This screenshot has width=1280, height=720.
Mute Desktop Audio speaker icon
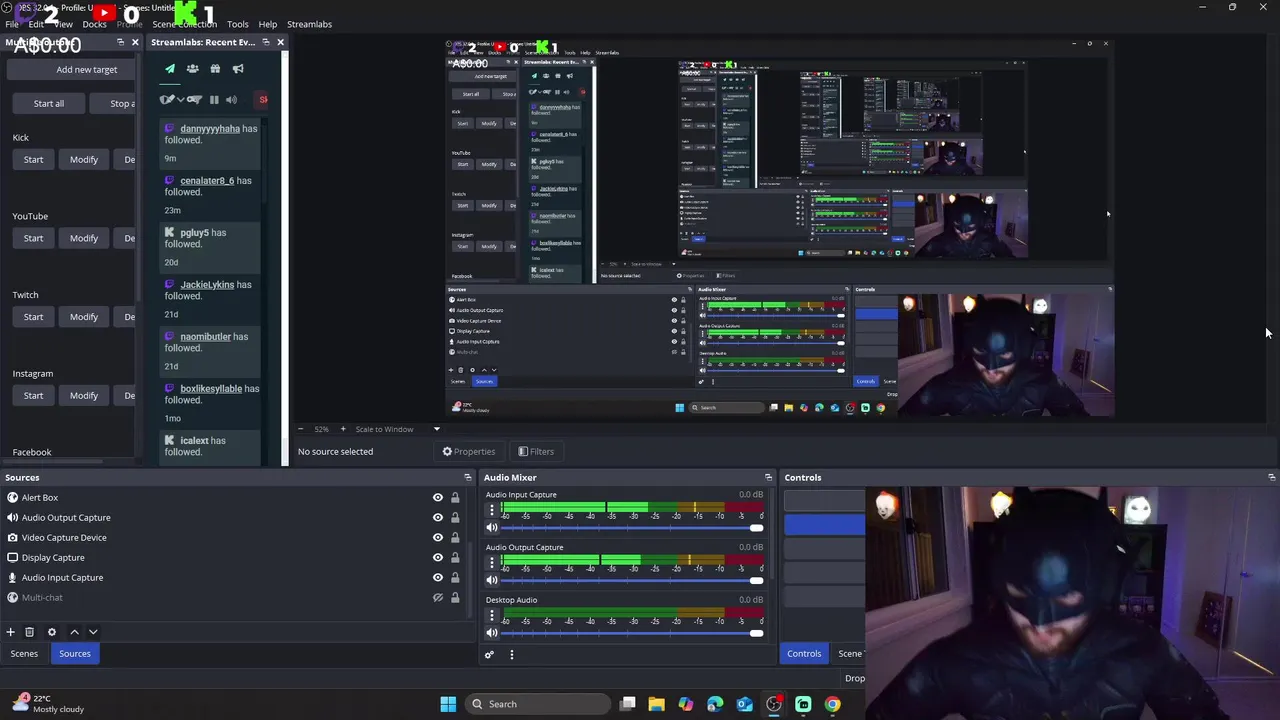point(492,632)
